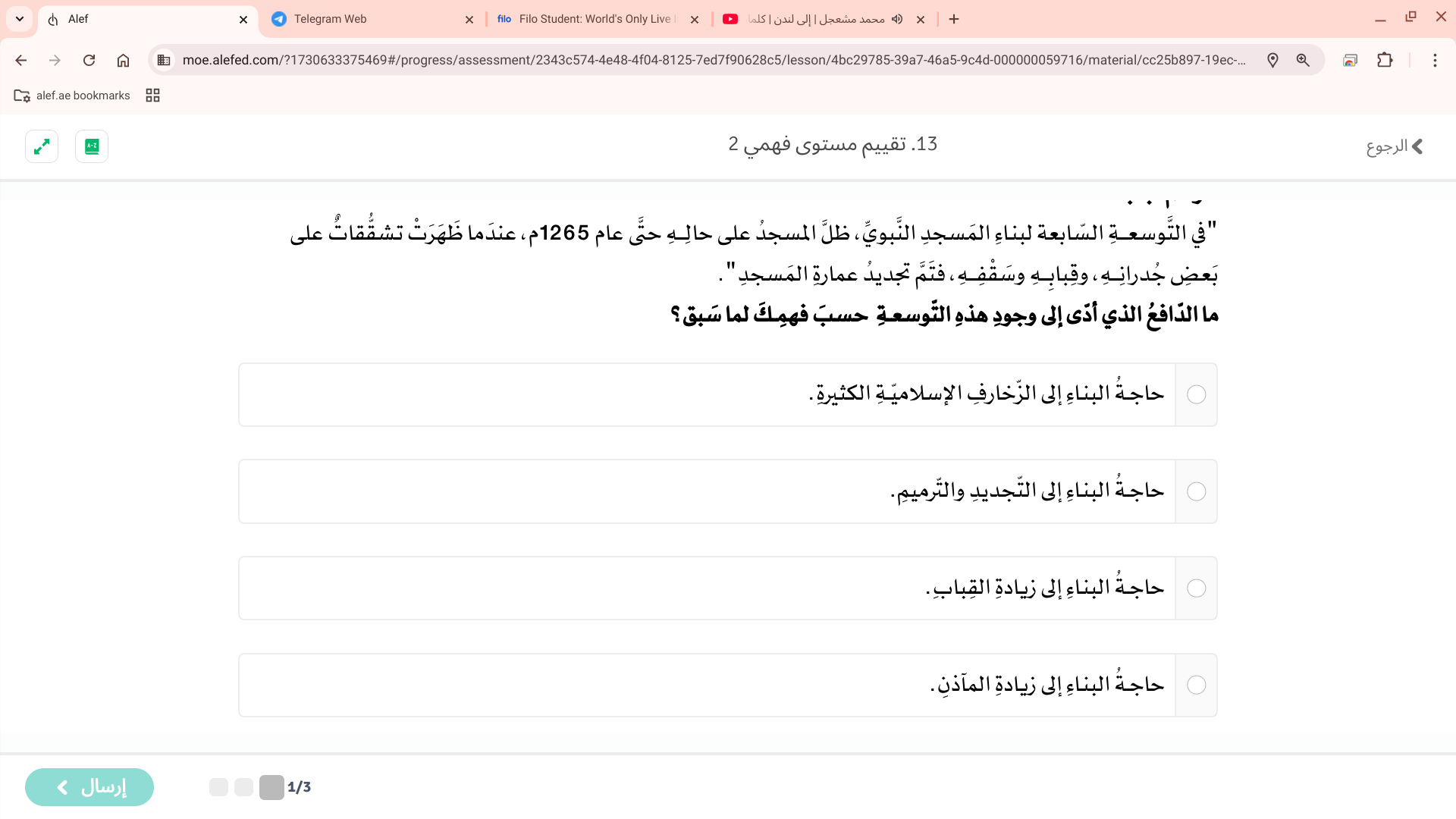Open a new browser tab with the plus button
Screen dimensions: 1456x819
tap(953, 19)
